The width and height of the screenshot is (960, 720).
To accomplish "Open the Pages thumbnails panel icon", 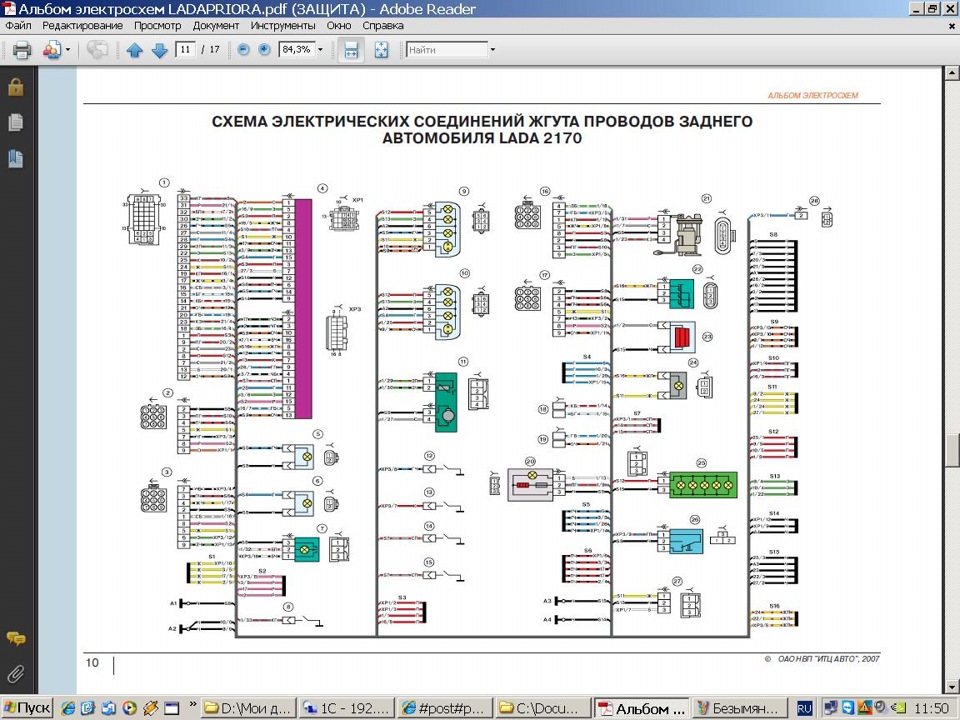I will tap(16, 122).
